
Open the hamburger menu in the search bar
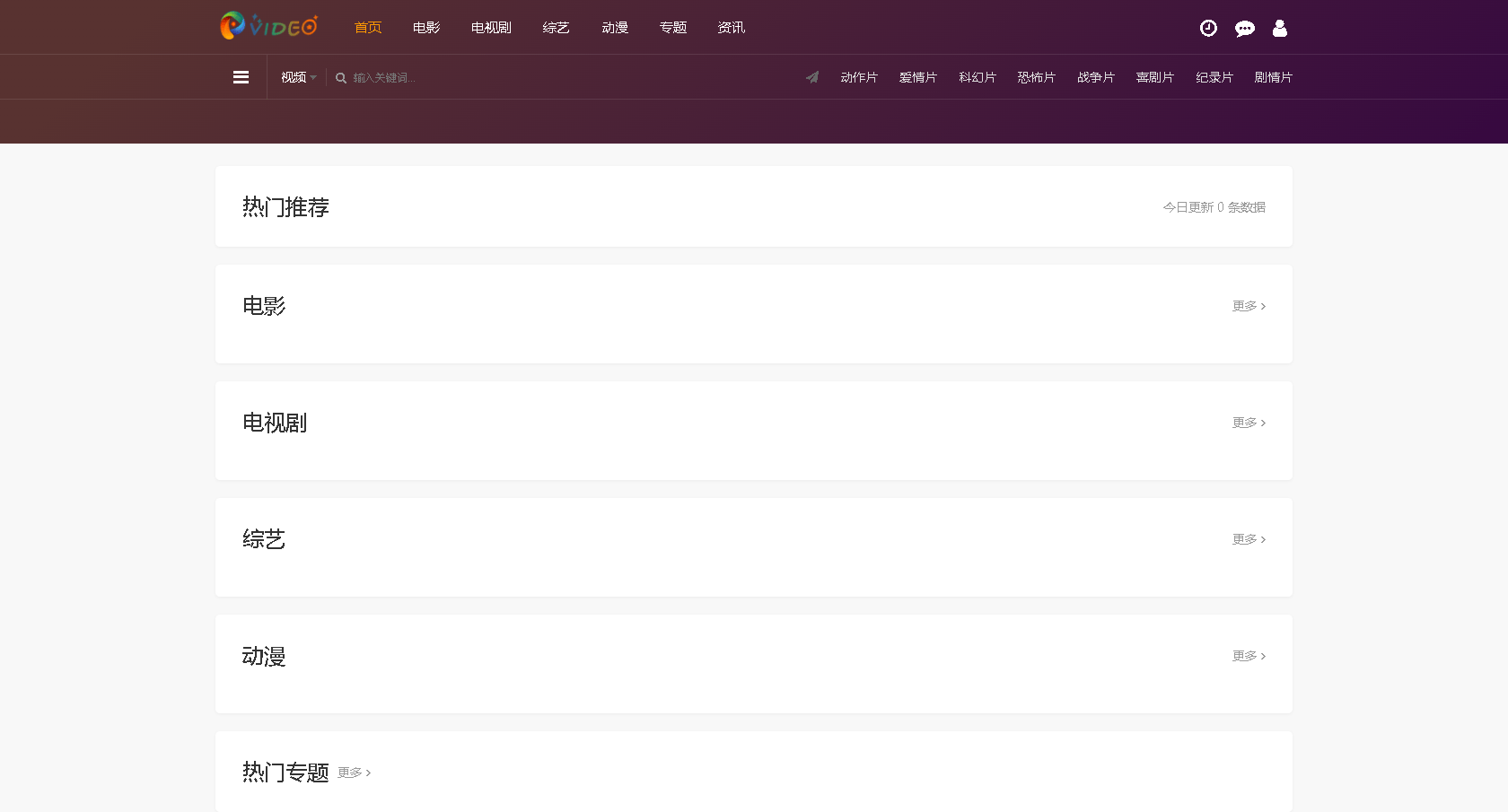coord(241,77)
